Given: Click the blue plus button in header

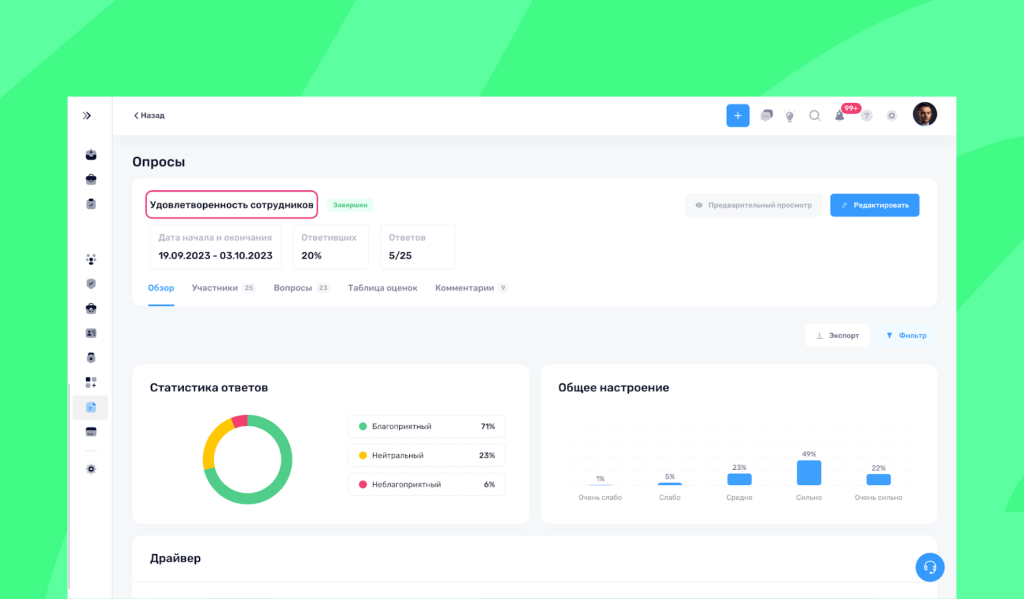Looking at the screenshot, I should click(737, 116).
